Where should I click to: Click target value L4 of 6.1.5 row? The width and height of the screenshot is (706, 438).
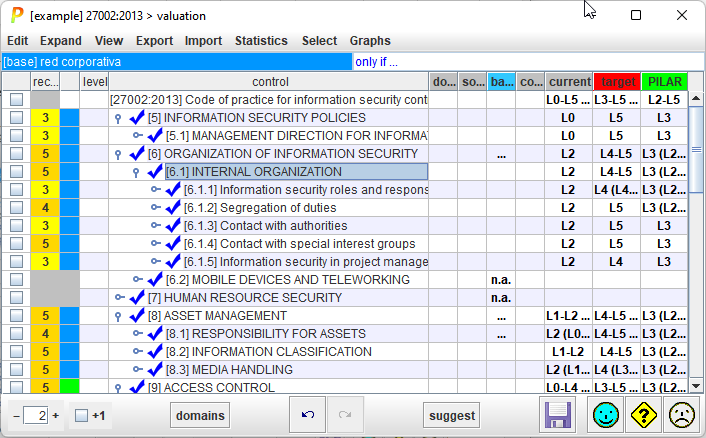click(616, 262)
